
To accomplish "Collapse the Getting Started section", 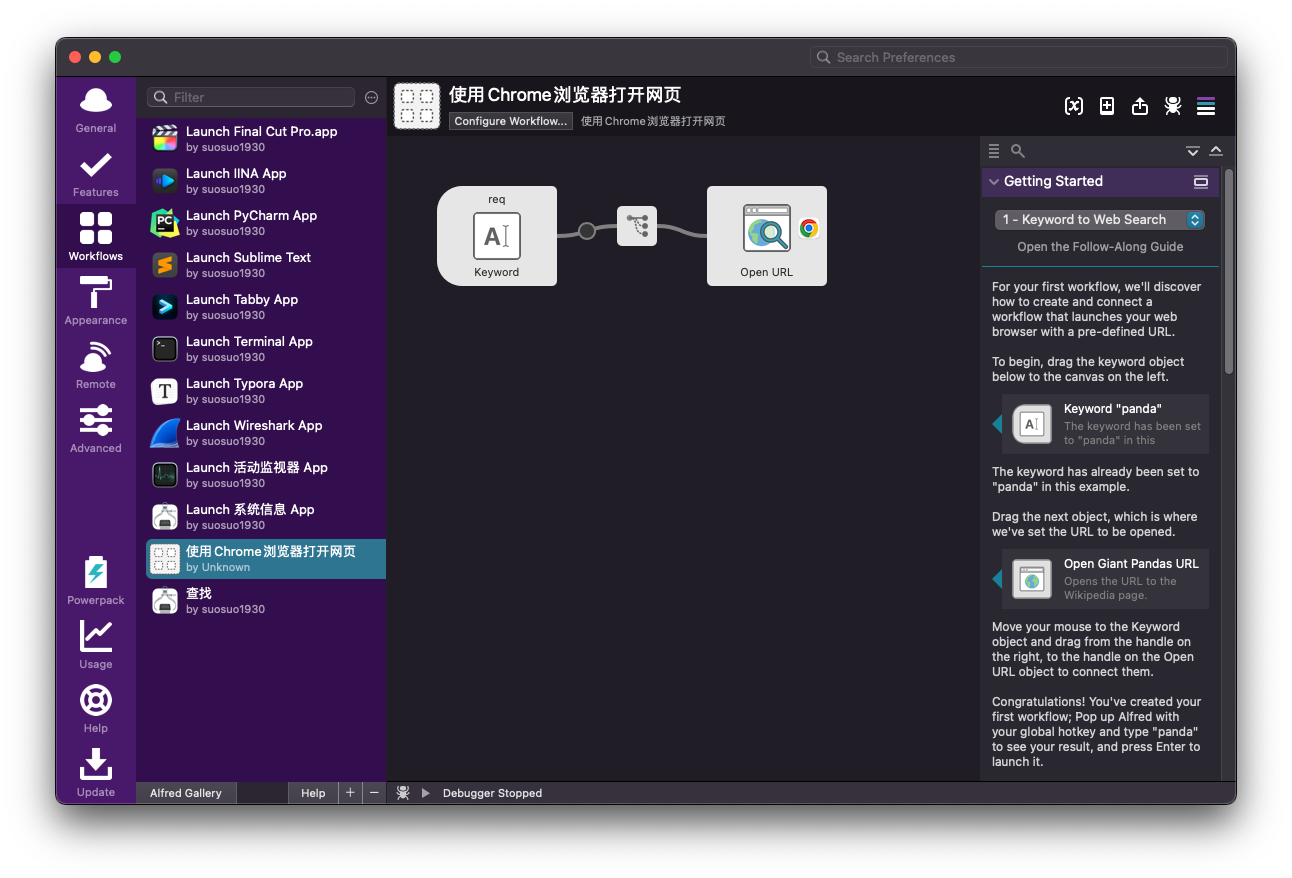I will [x=994, y=182].
